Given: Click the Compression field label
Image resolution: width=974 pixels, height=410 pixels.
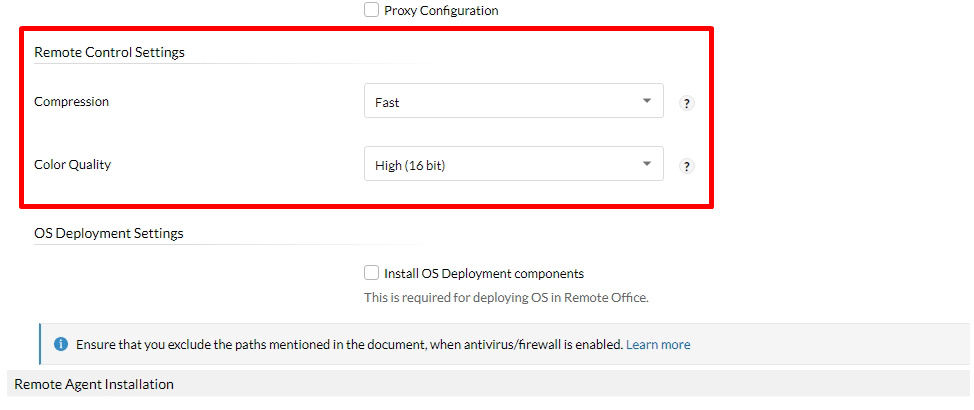Looking at the screenshot, I should [71, 101].
